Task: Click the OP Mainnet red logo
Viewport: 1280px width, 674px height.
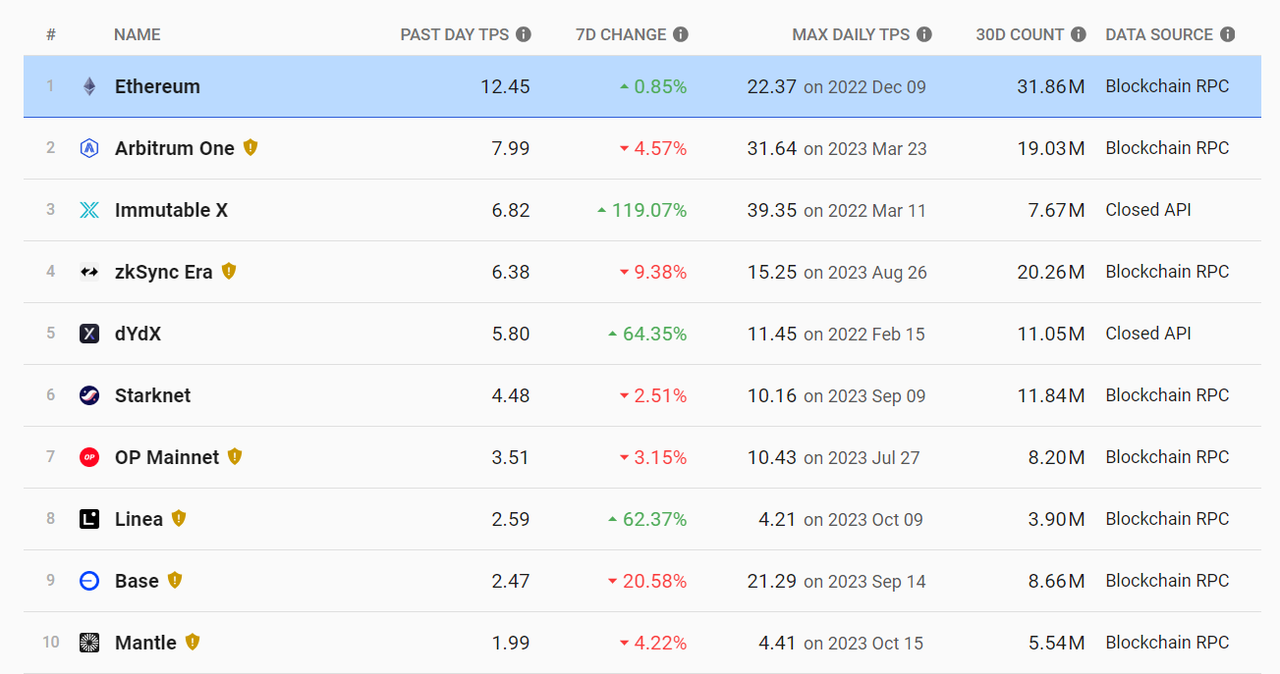Action: click(89, 458)
